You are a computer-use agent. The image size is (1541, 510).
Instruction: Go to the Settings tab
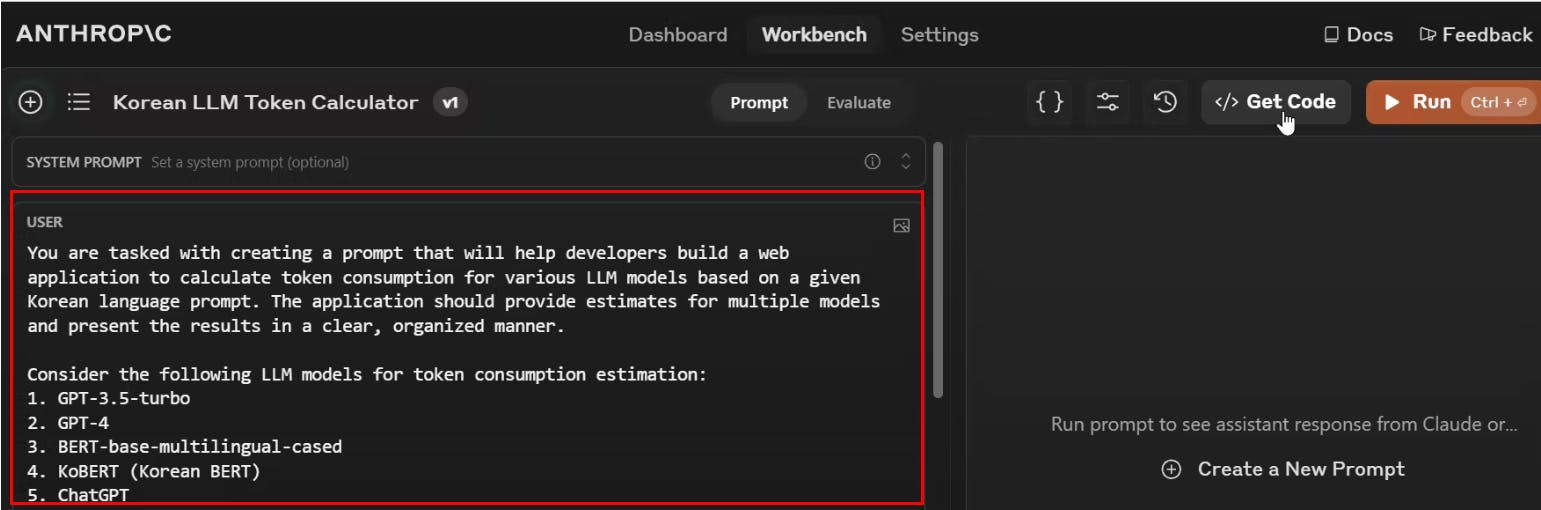tap(939, 35)
